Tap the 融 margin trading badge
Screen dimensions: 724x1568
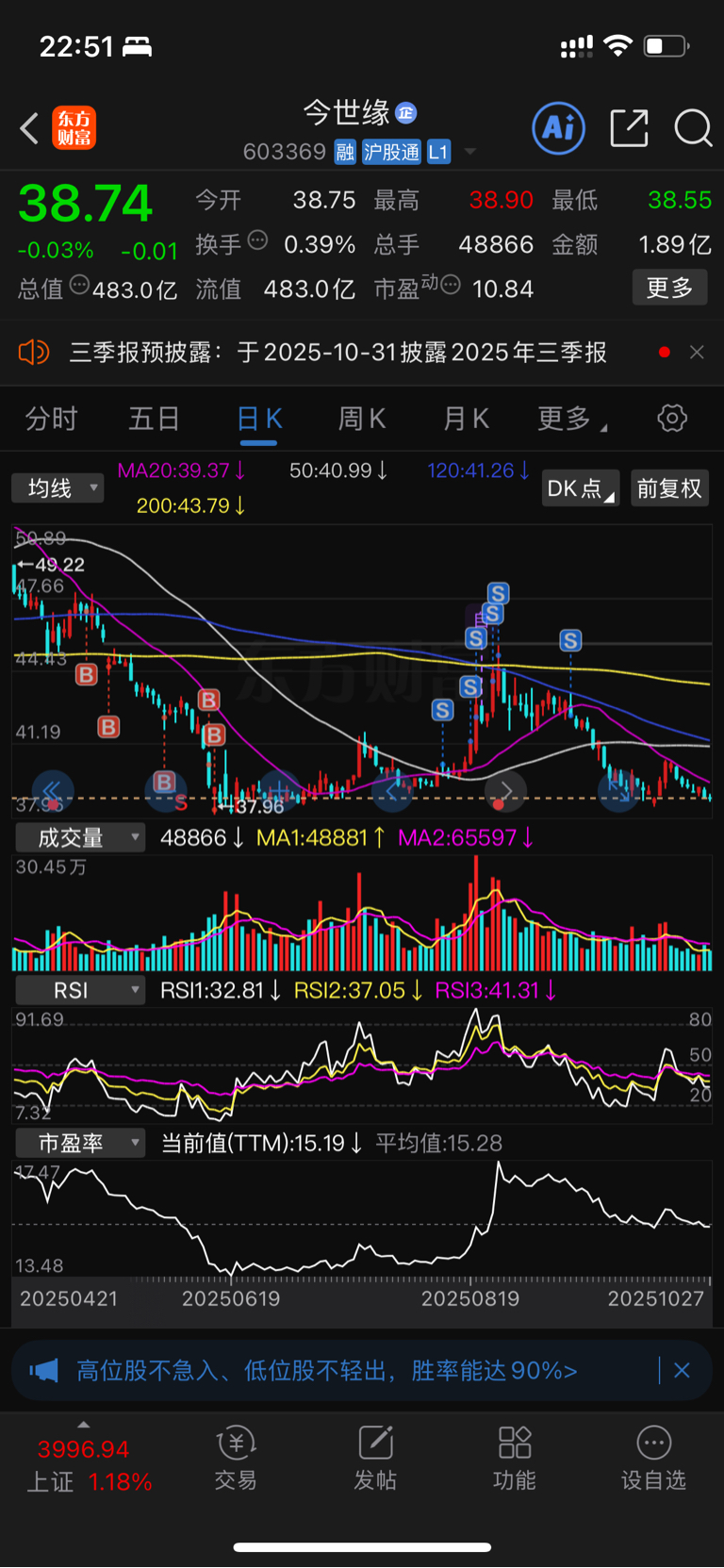click(345, 152)
